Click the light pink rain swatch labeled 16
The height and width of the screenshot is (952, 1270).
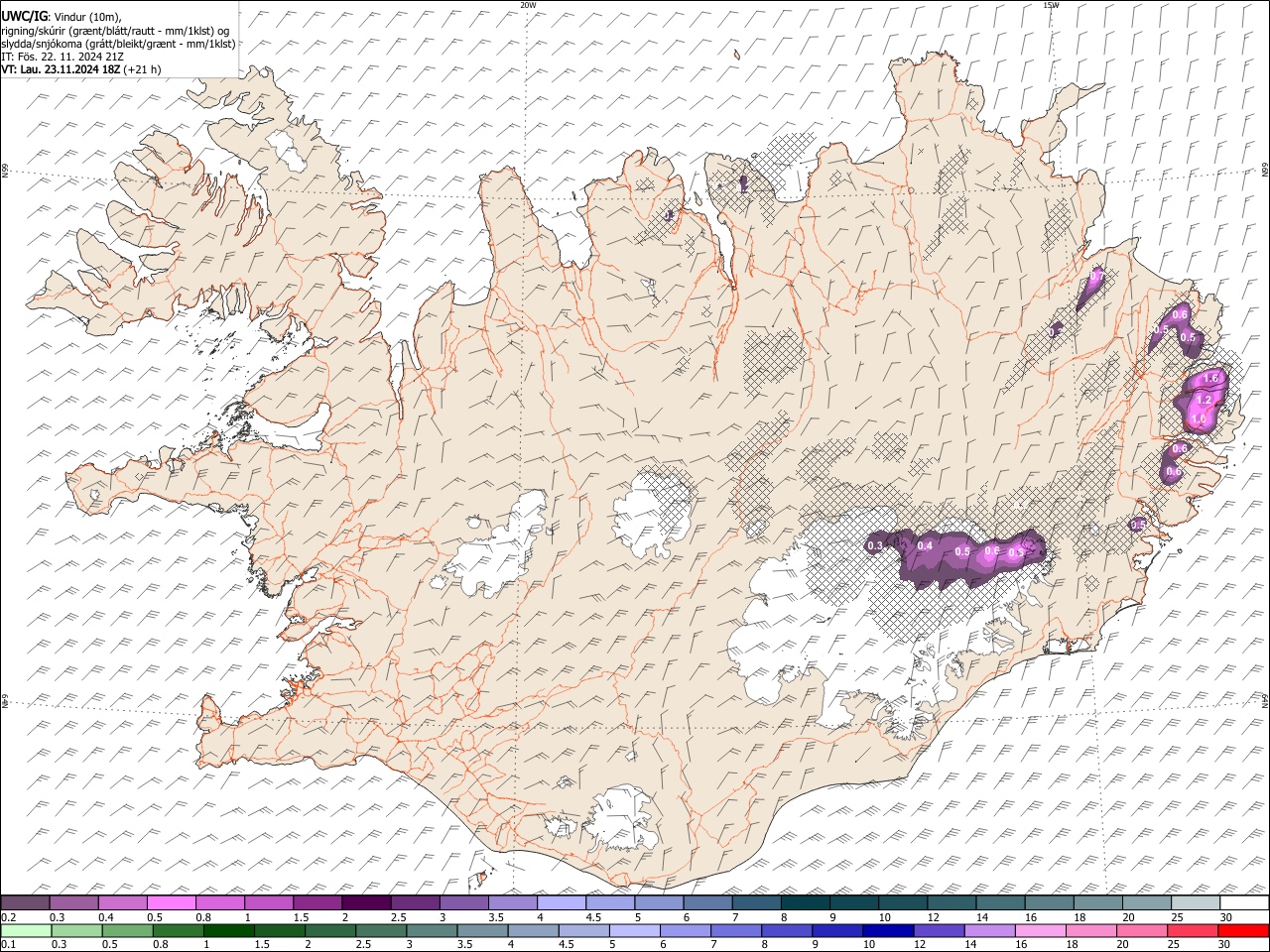pos(1039,931)
